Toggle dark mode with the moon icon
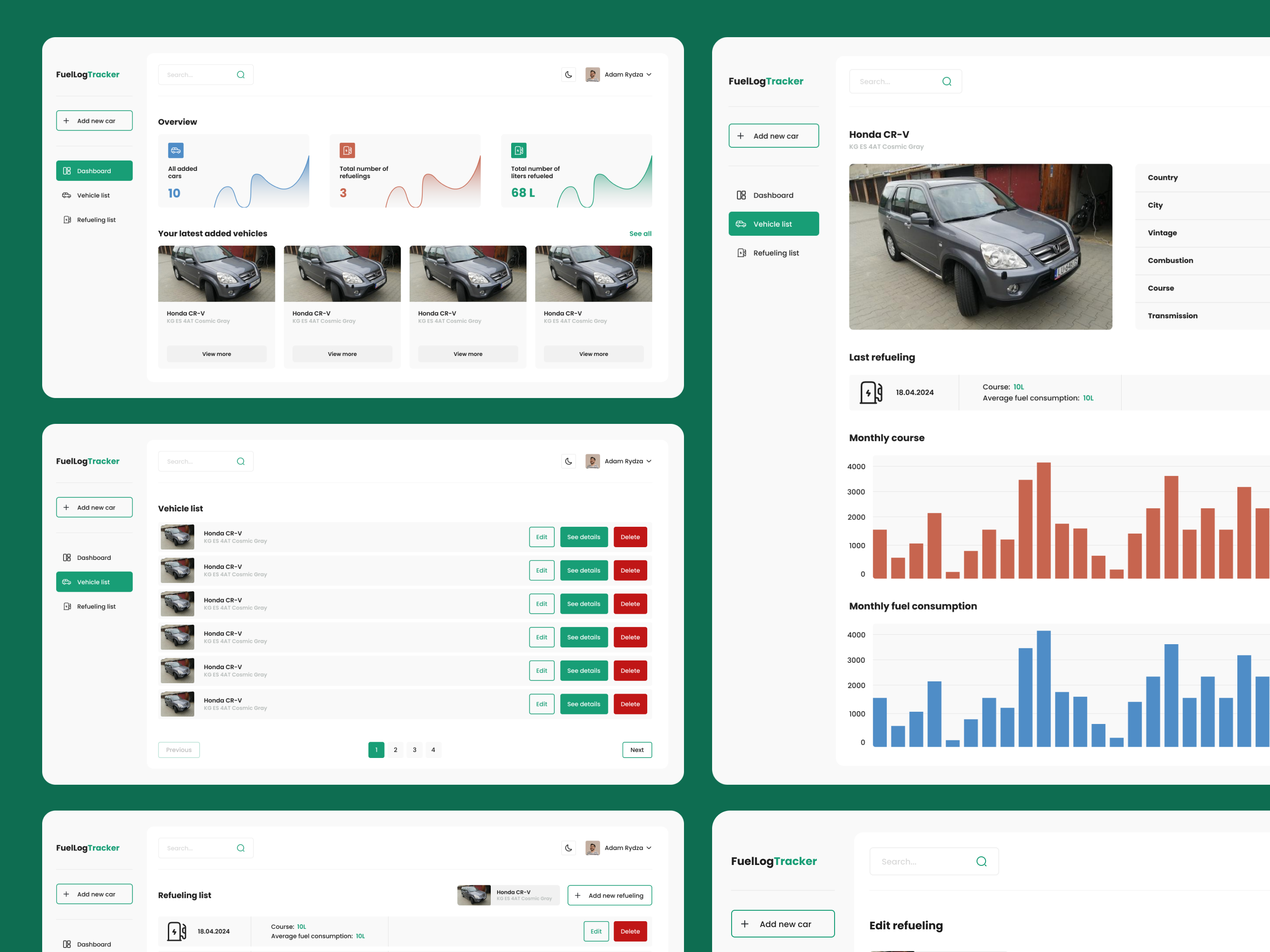Screen dimensions: 1270x952 [568, 74]
